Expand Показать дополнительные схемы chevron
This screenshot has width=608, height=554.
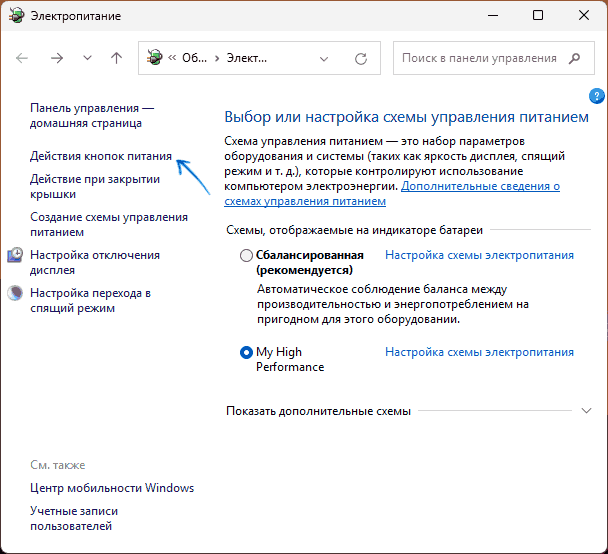[x=586, y=411]
